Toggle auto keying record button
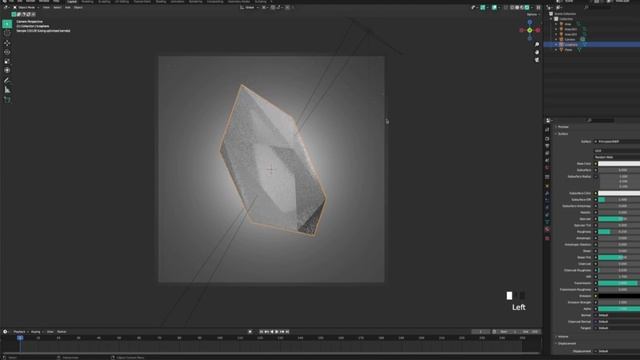The height and width of the screenshot is (360, 640). coord(250,332)
